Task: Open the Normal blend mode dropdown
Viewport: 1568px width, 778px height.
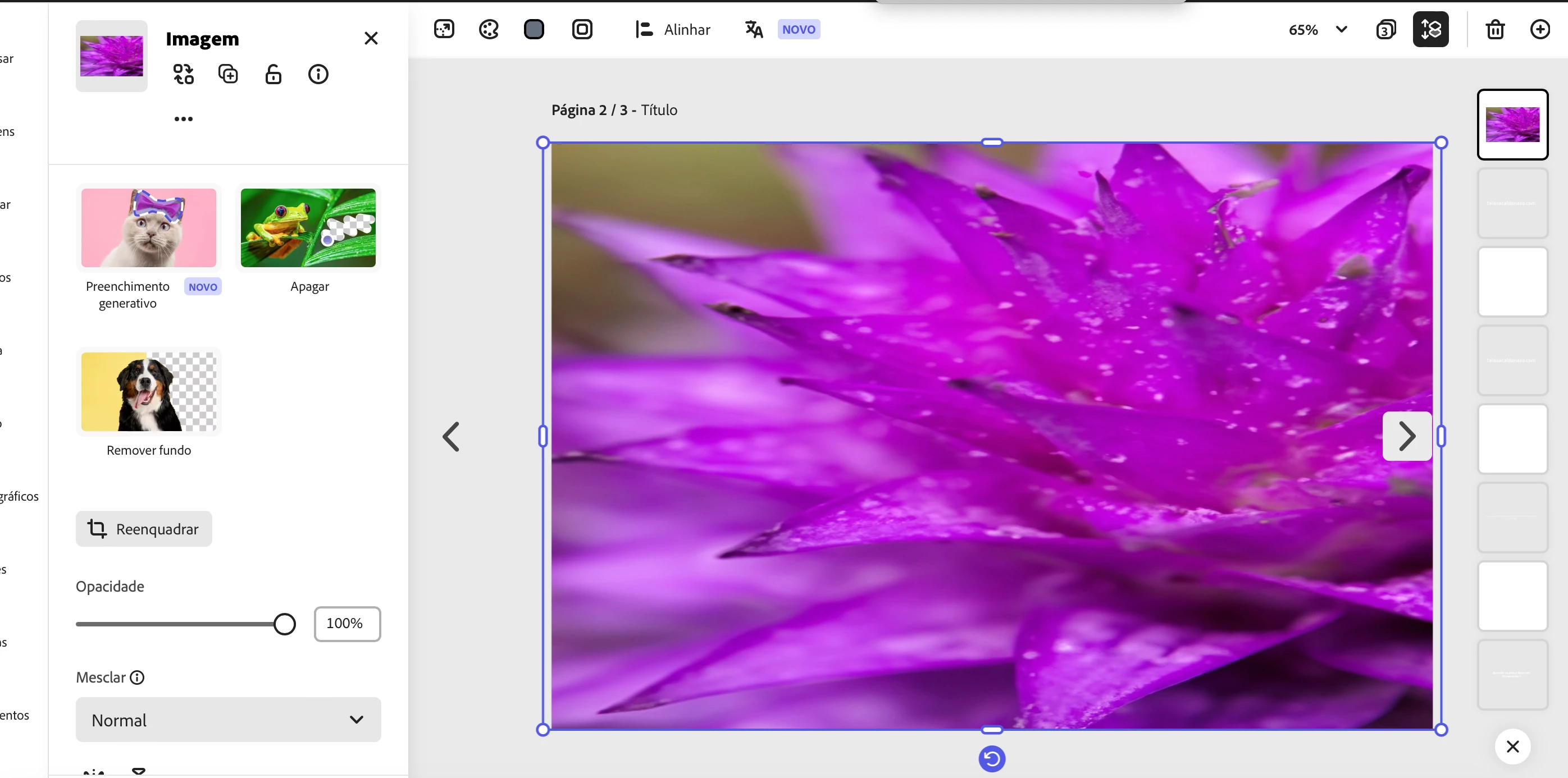Action: (228, 720)
